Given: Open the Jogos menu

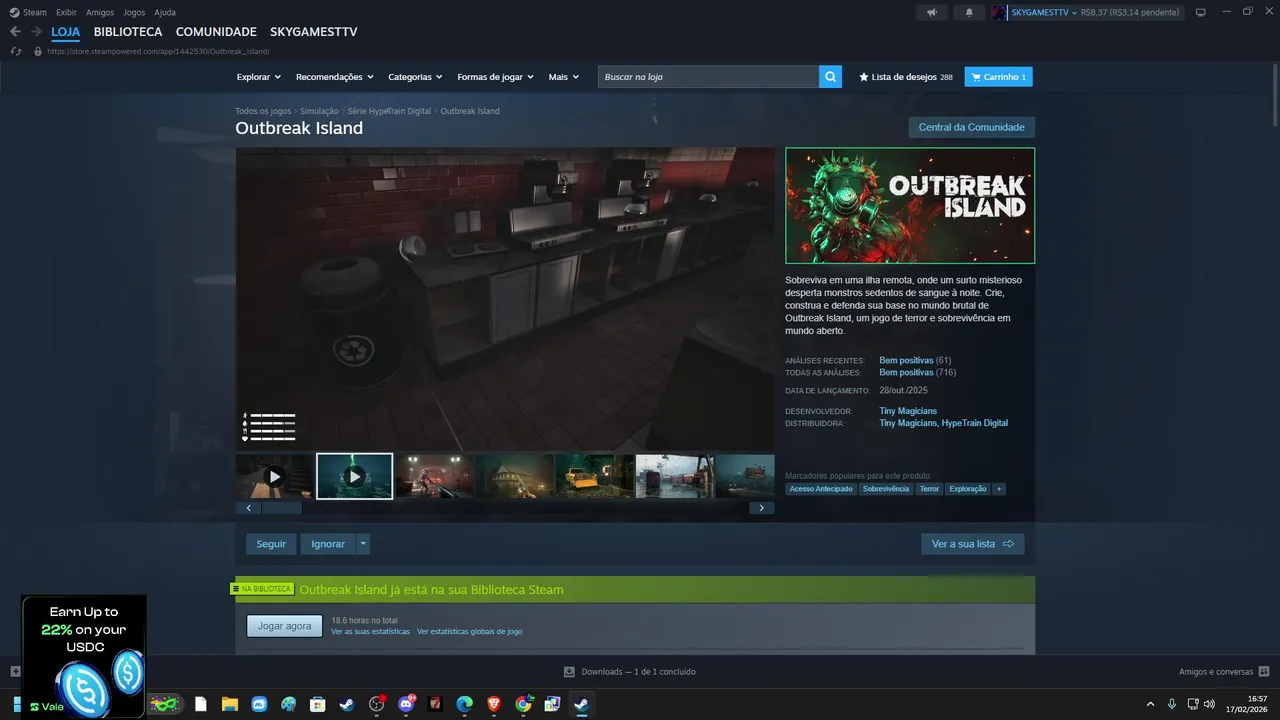Looking at the screenshot, I should coord(134,12).
